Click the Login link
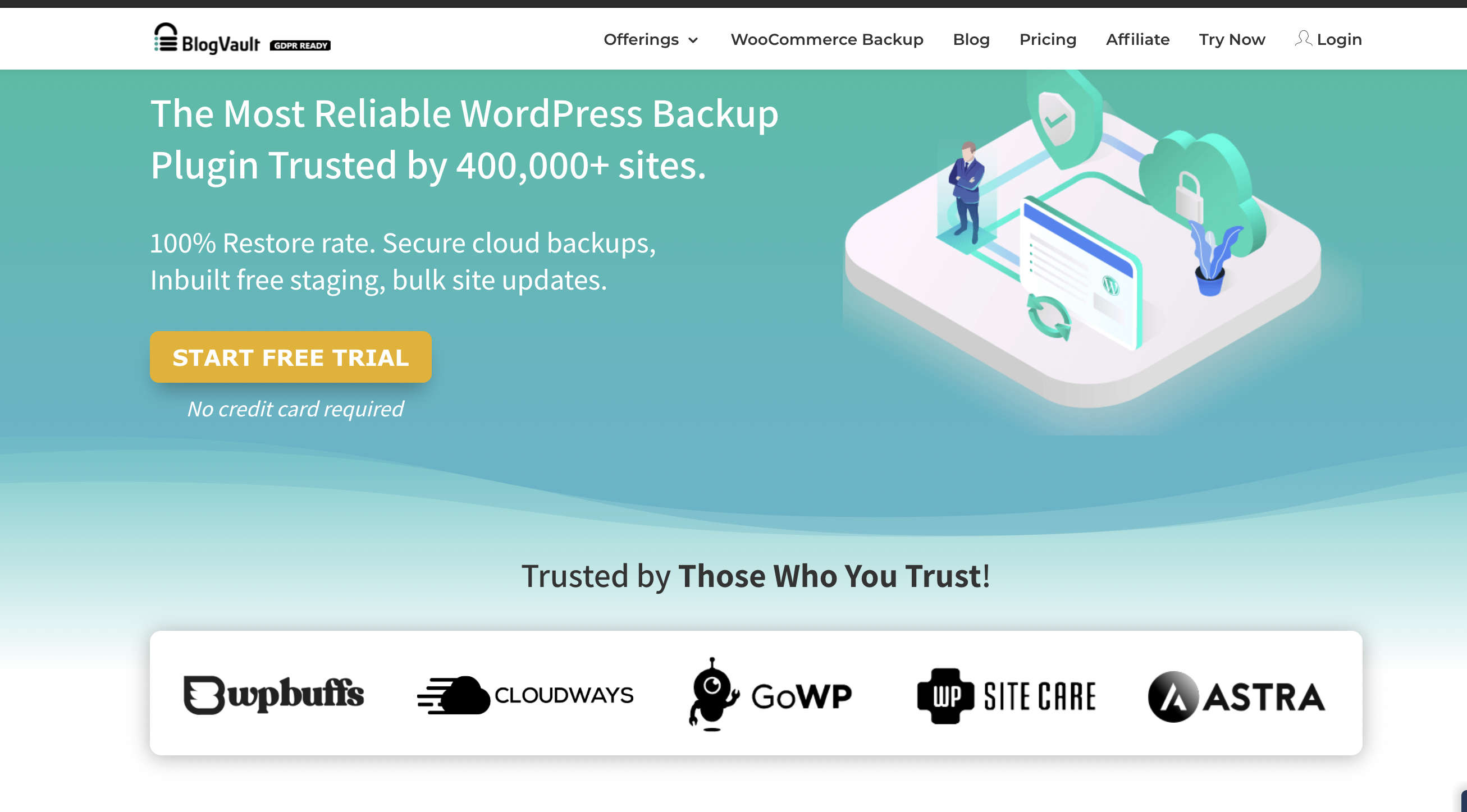1467x812 pixels. pos(1338,39)
